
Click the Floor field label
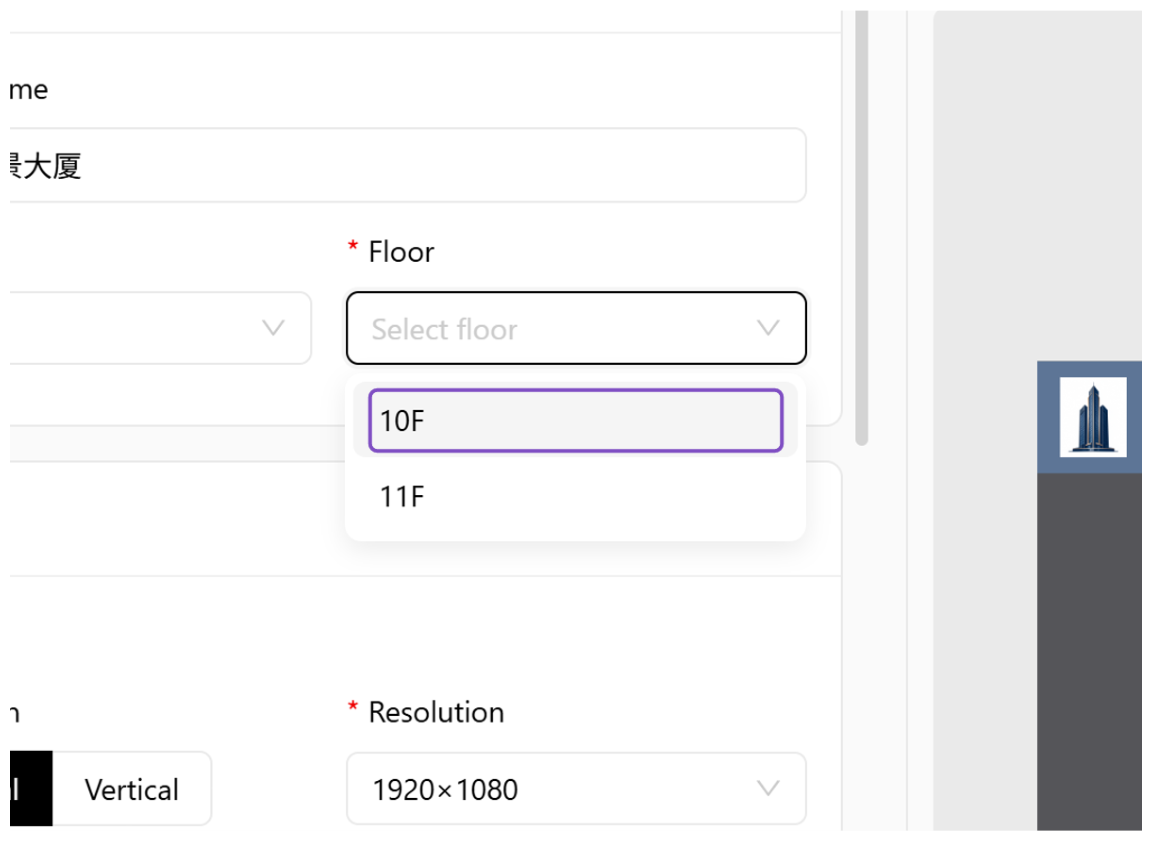[401, 252]
